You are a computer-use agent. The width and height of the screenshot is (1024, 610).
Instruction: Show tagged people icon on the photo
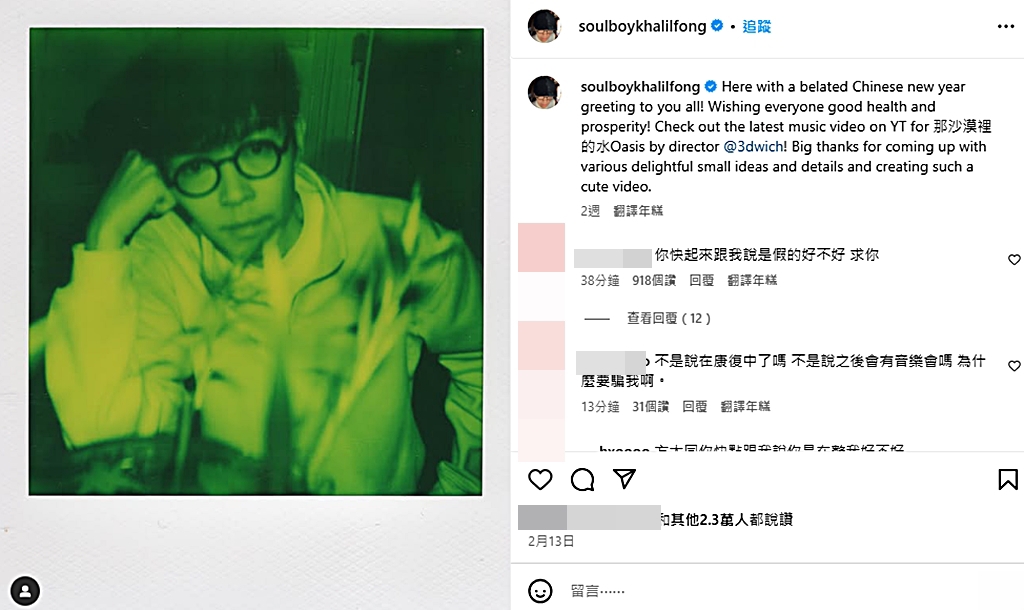click(x=25, y=591)
